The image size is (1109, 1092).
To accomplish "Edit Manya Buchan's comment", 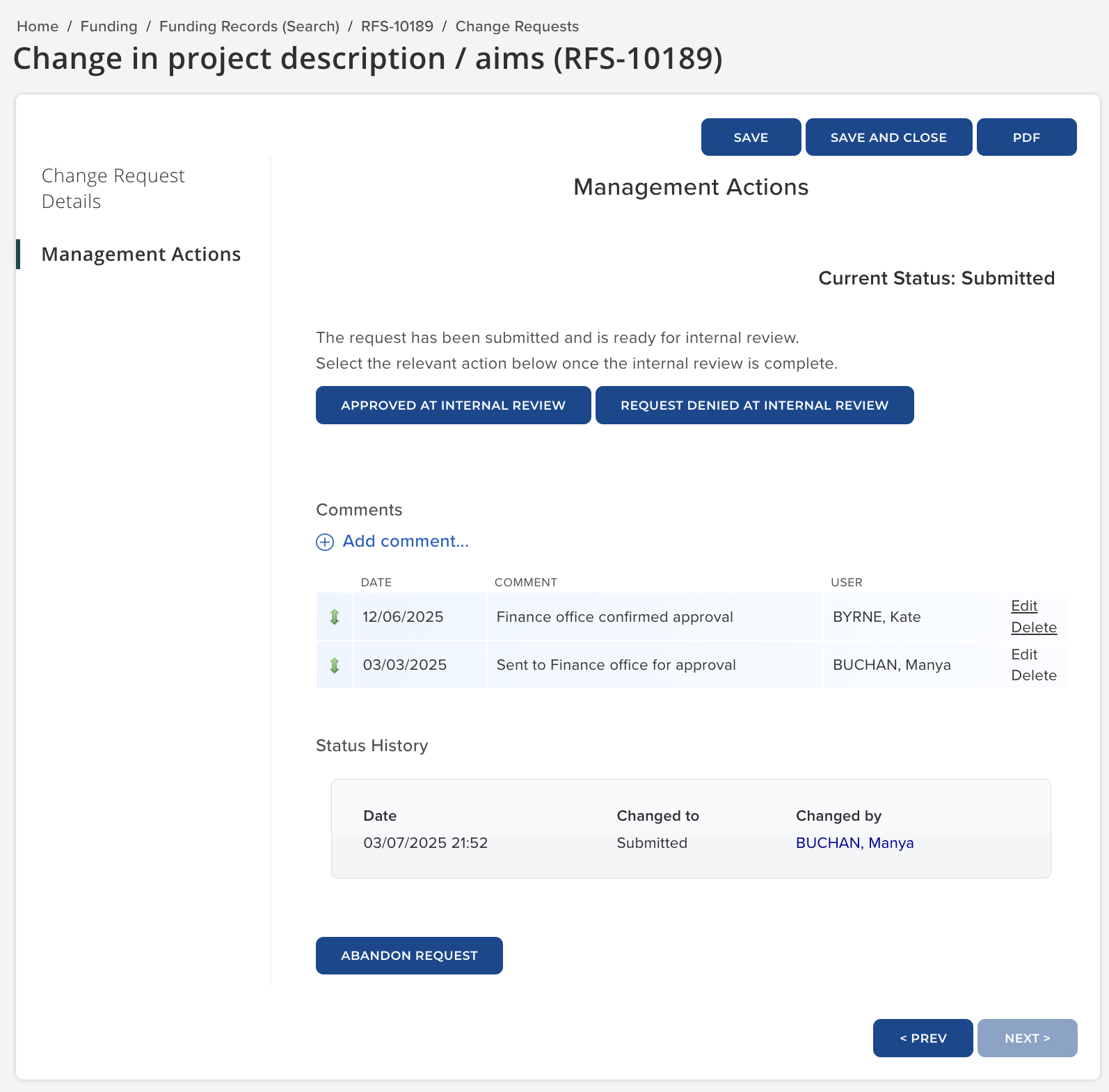I will (1024, 655).
